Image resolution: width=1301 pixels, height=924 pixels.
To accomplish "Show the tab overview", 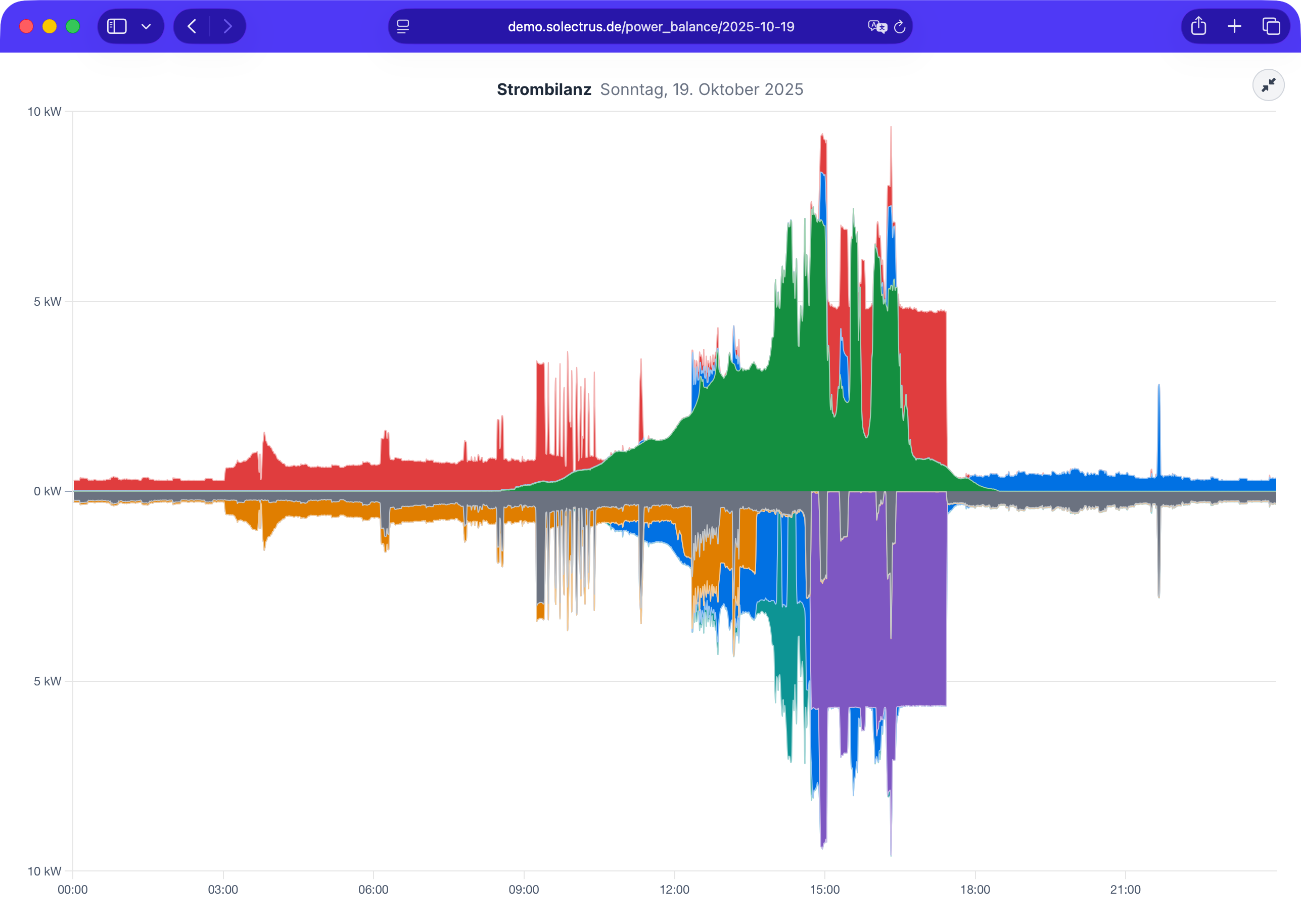I will coord(1271,27).
